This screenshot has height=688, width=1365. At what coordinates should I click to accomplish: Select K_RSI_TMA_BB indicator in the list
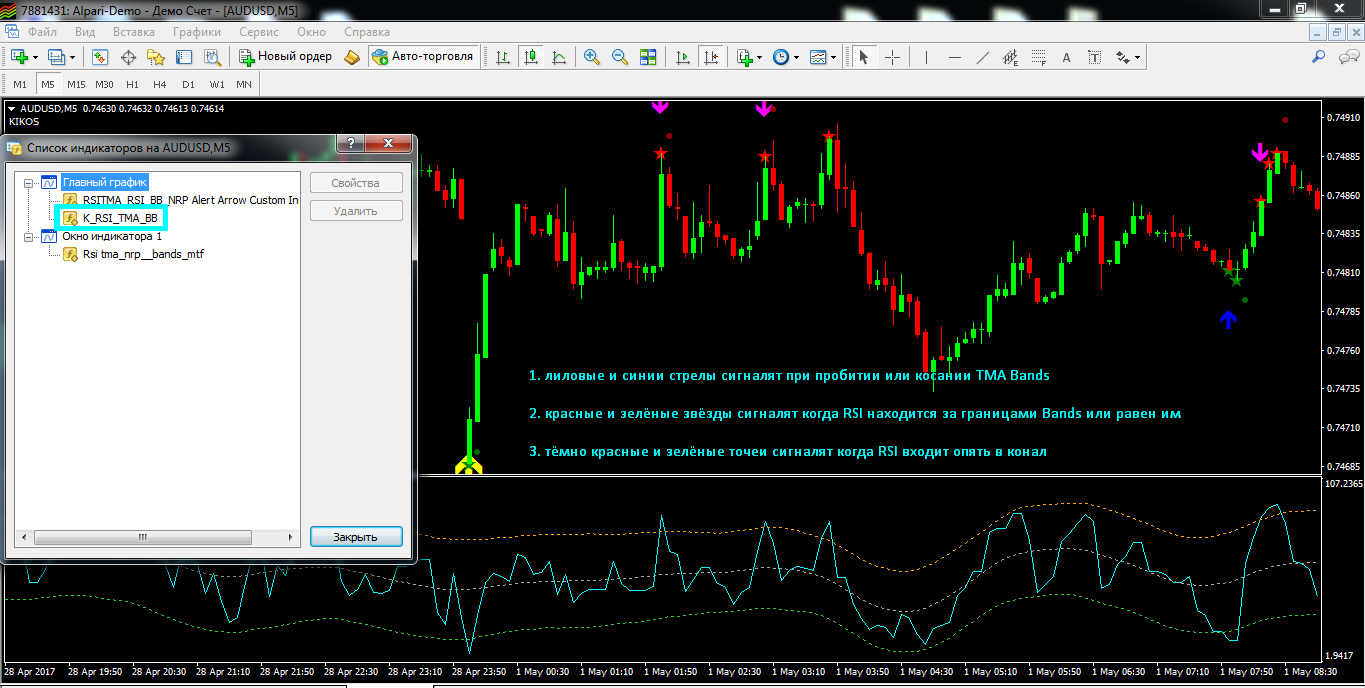click(119, 218)
